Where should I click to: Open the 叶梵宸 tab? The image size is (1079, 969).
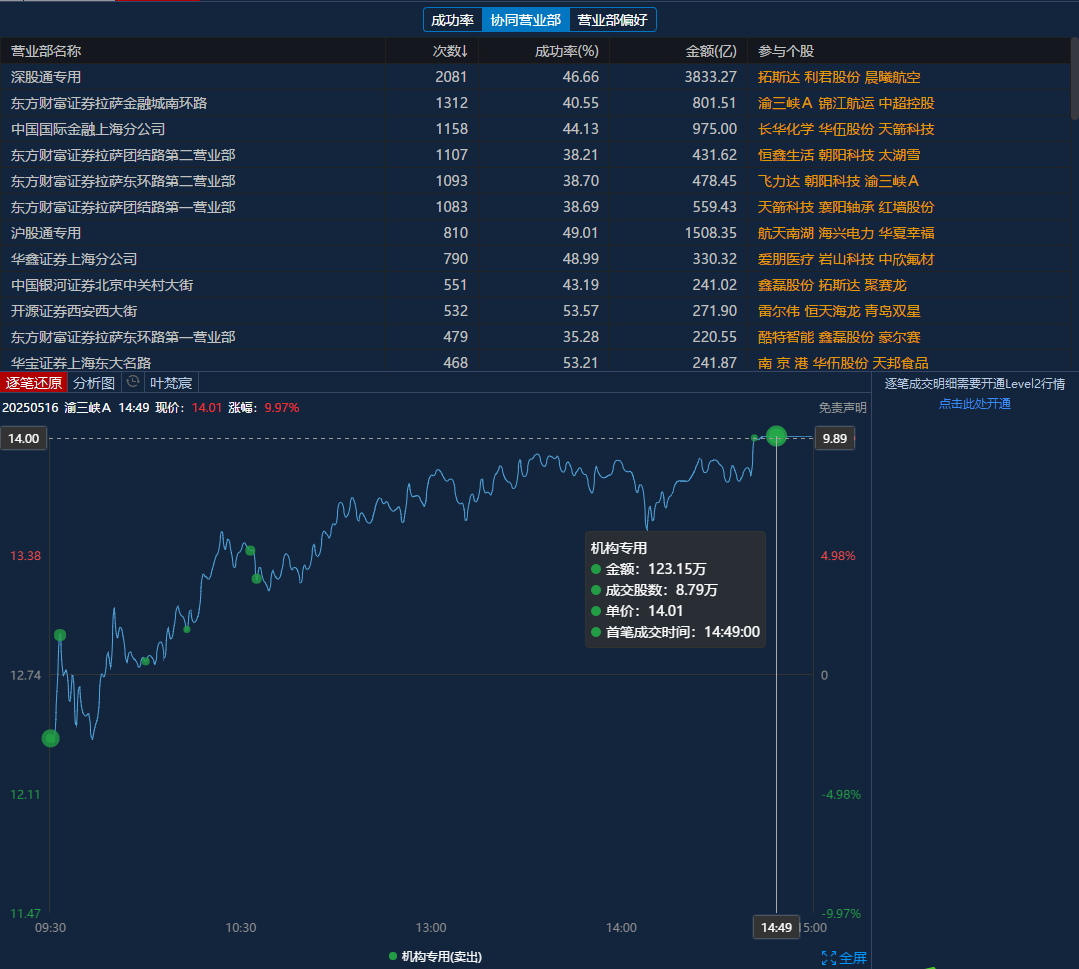tap(171, 383)
